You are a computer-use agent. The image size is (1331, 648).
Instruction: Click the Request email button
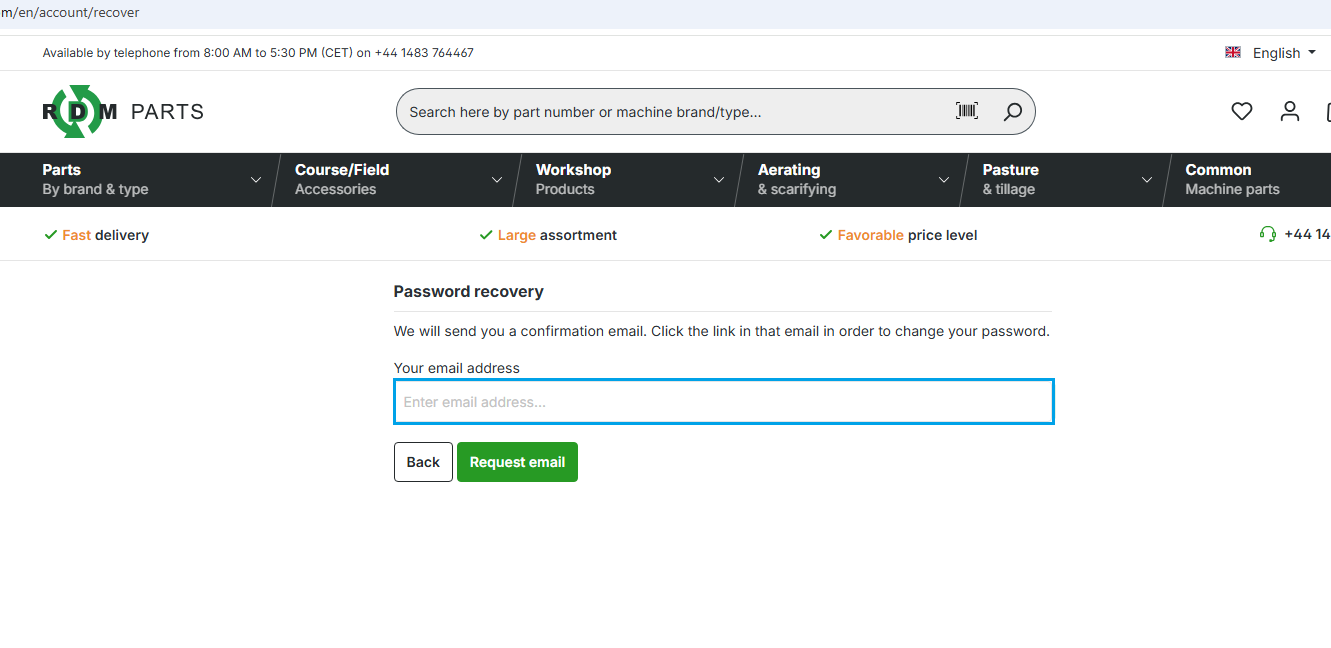pyautogui.click(x=517, y=462)
